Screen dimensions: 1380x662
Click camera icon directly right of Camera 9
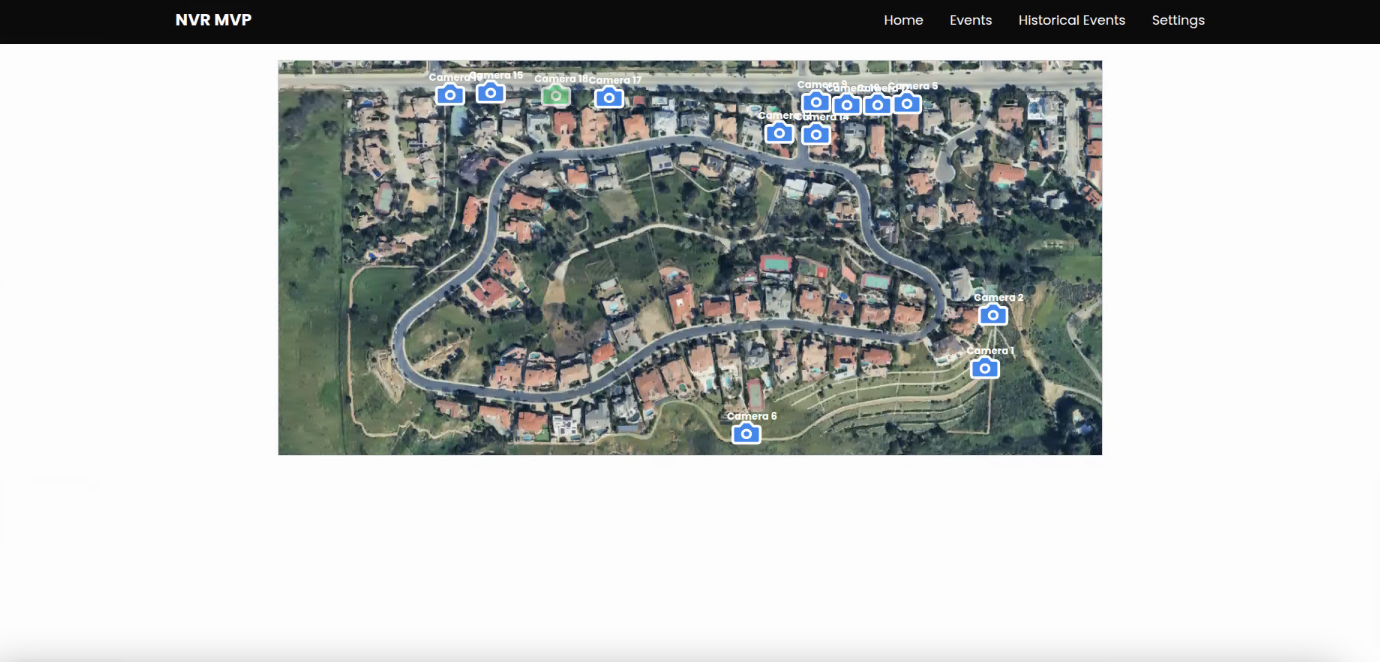[x=846, y=104]
